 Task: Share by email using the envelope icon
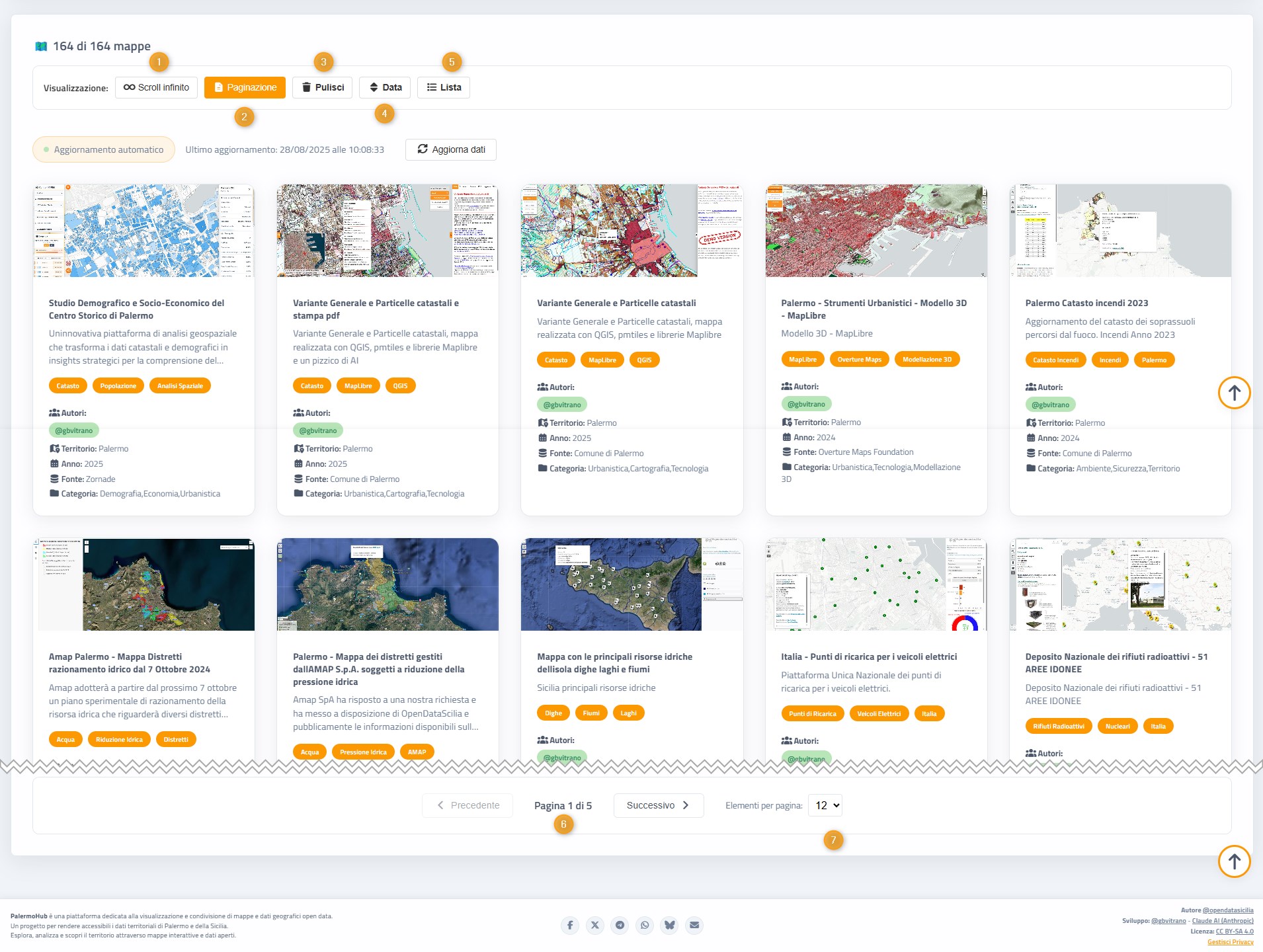[x=694, y=925]
